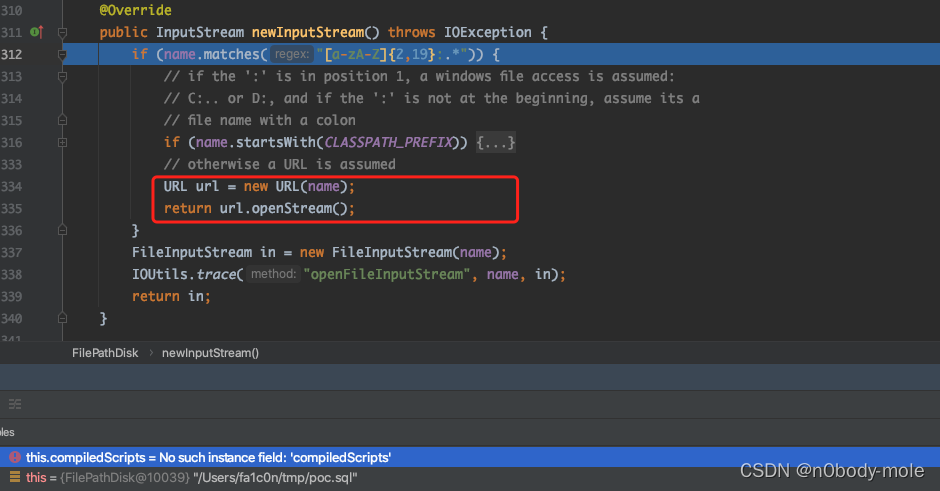Click CLASSPATH_PREFIX constant on line 316

pos(388,143)
